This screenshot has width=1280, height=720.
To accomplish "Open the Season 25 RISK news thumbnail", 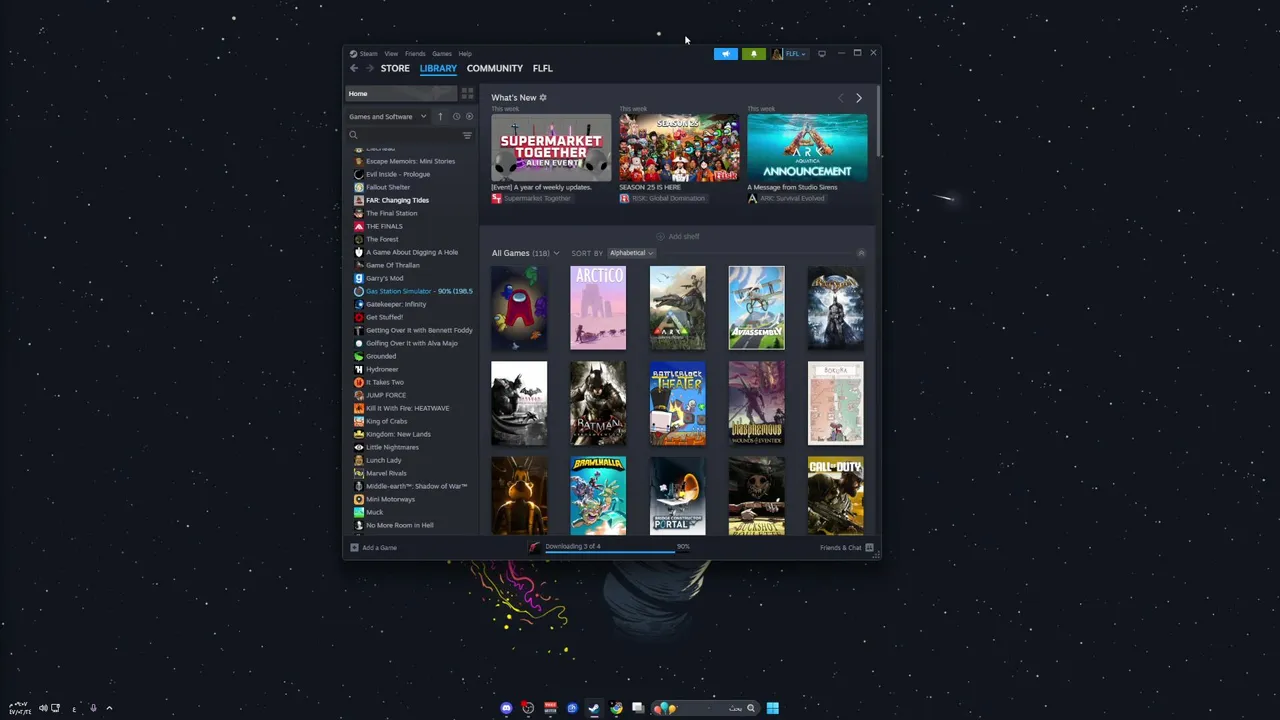I will coord(679,147).
